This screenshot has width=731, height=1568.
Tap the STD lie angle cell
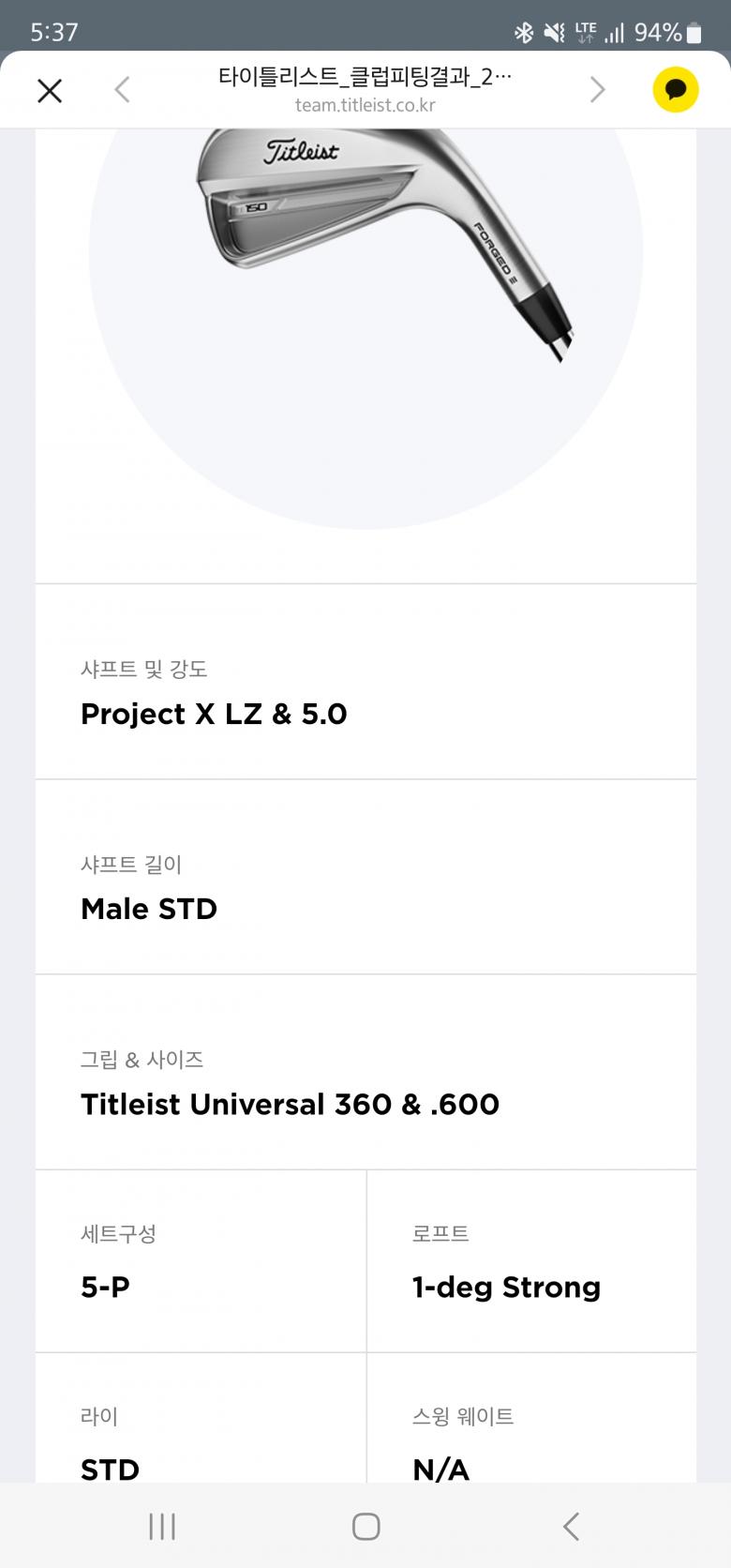[201, 1444]
